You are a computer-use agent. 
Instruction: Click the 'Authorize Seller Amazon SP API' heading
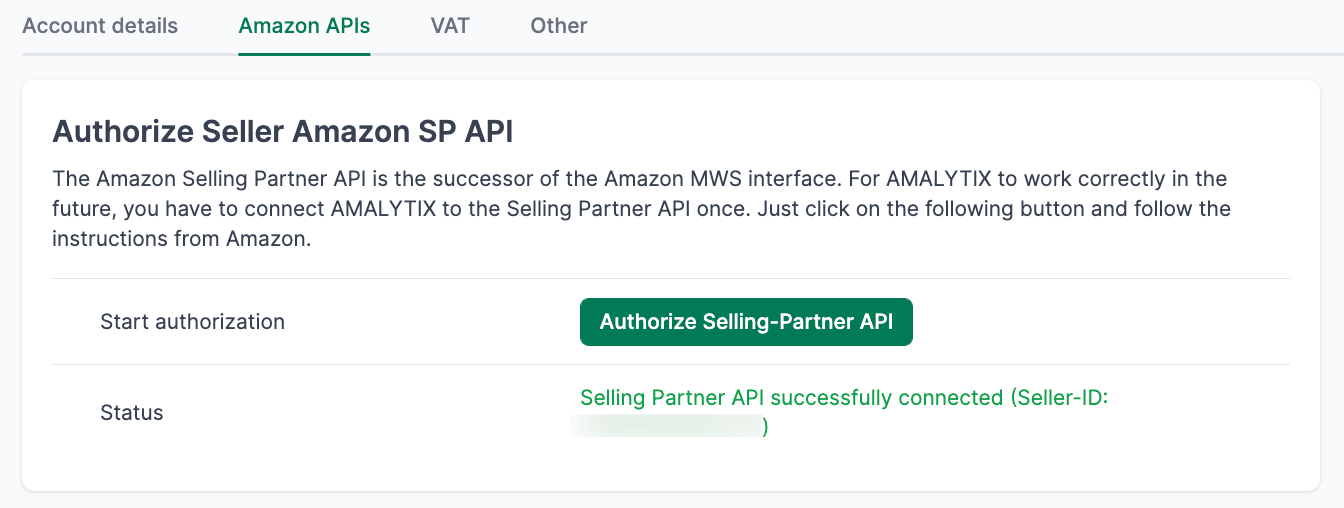(x=283, y=132)
